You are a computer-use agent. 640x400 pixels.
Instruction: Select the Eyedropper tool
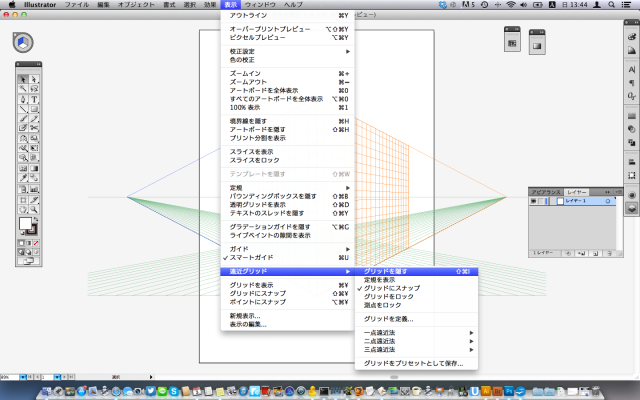[23, 178]
